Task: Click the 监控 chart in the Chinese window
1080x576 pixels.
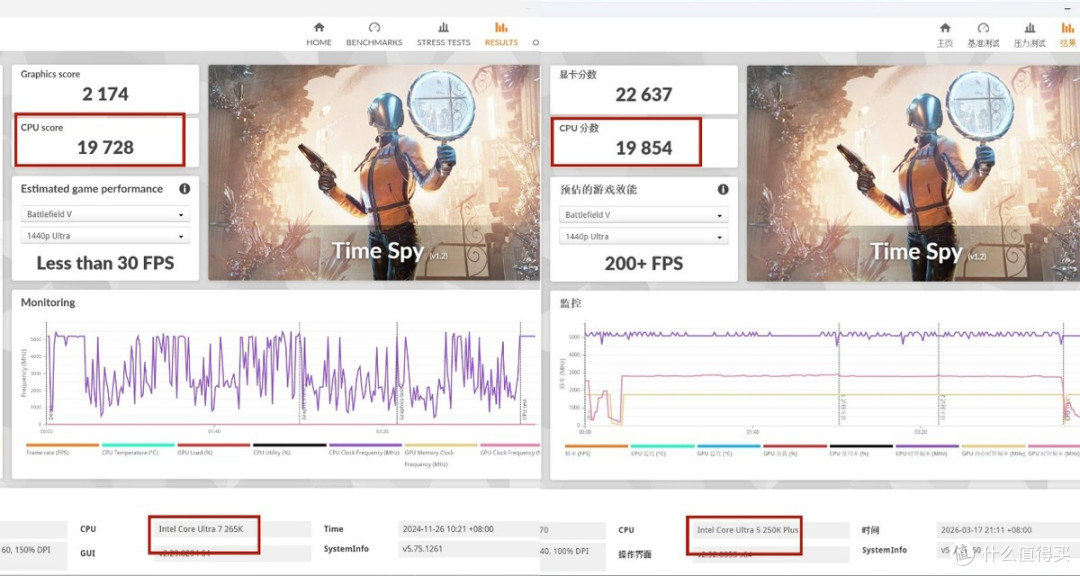Action: [x=832, y=374]
